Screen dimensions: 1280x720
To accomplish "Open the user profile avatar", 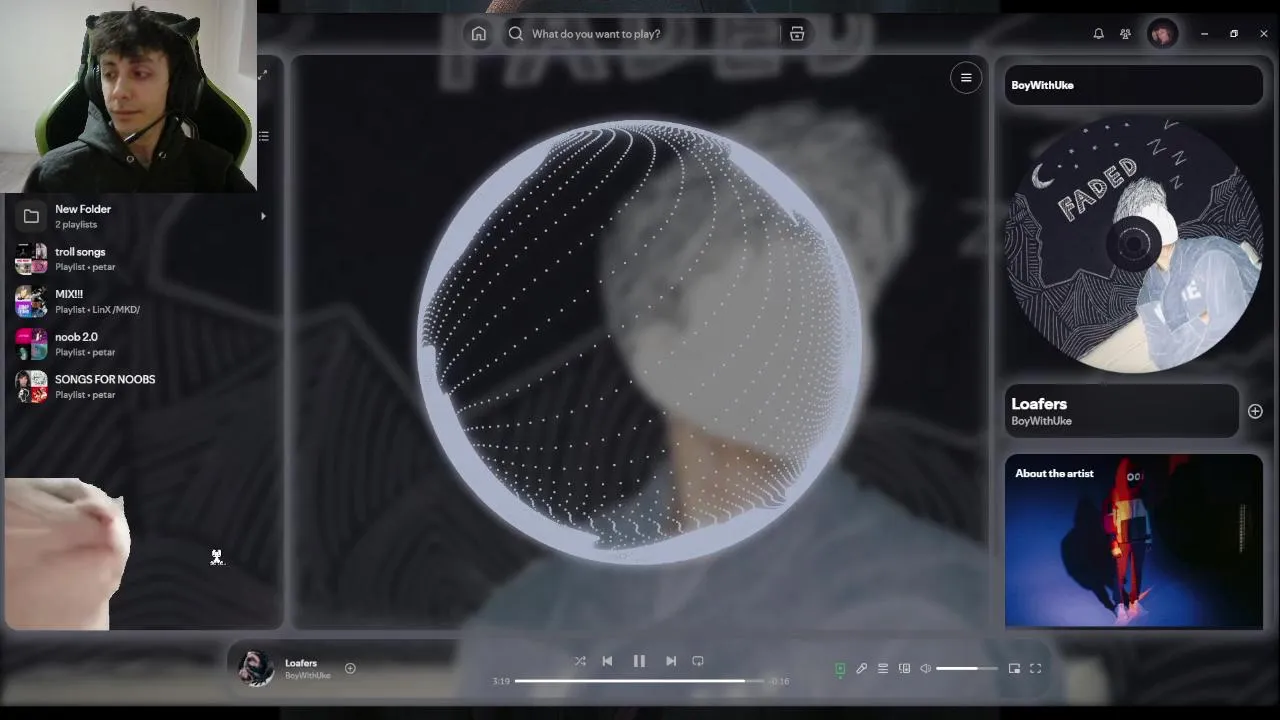I will click(x=1162, y=34).
